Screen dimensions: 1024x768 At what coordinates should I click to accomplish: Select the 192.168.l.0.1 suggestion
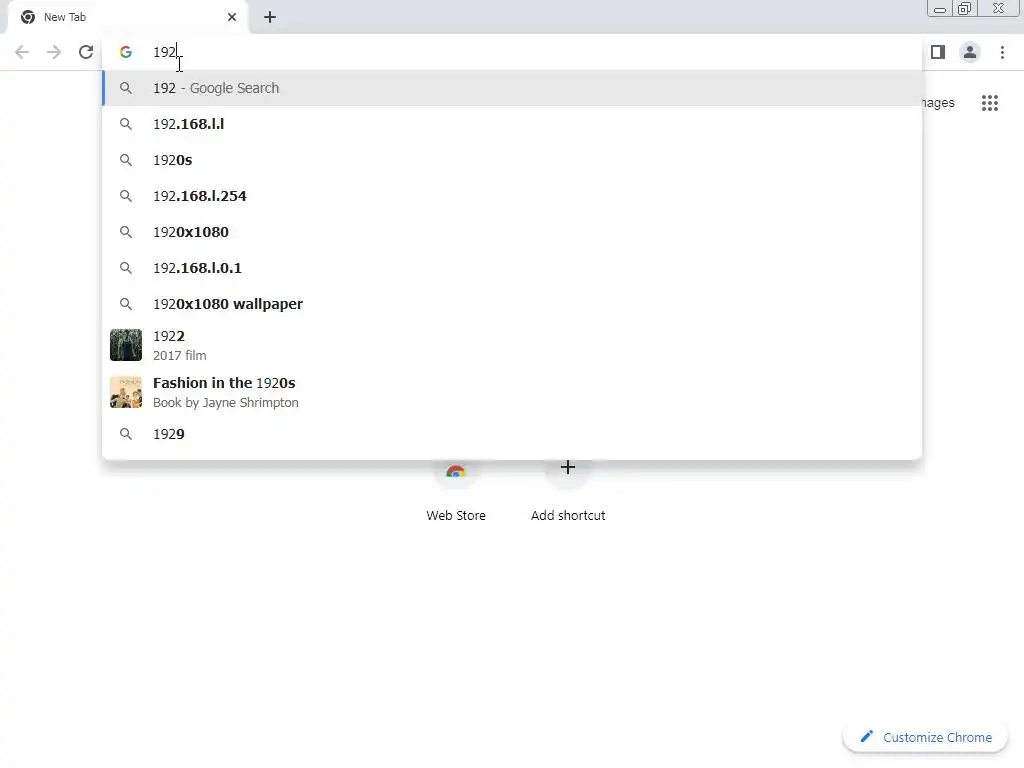[x=512, y=268]
